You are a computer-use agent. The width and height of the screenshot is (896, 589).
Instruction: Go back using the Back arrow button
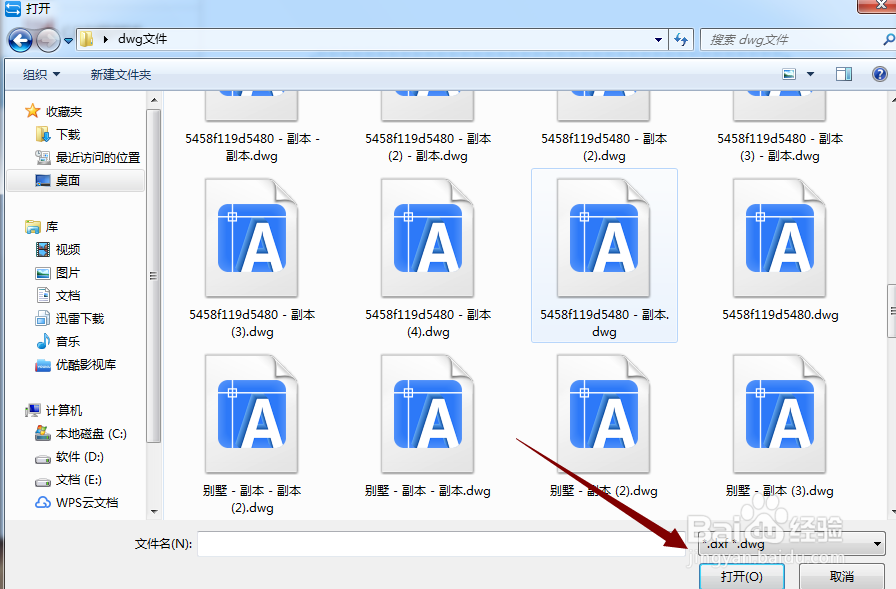[21, 40]
